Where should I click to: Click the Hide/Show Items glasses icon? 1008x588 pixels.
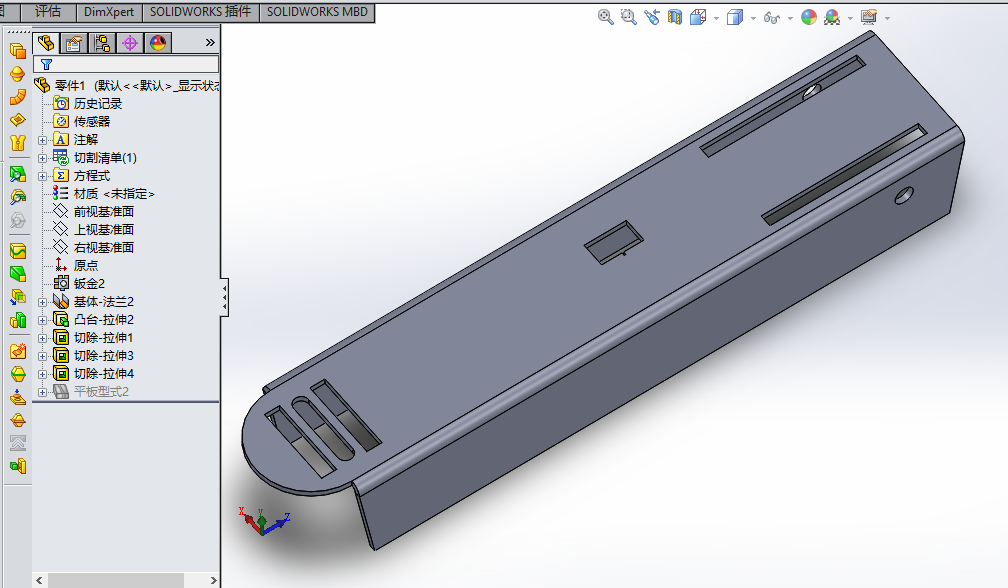(x=771, y=18)
